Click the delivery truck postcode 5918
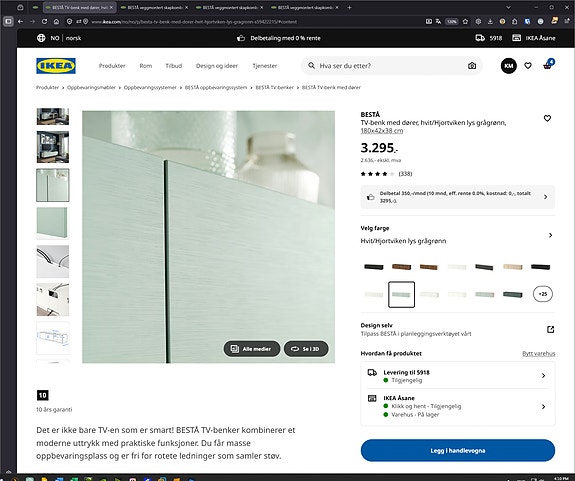This screenshot has width=575, height=481. pyautogui.click(x=488, y=38)
